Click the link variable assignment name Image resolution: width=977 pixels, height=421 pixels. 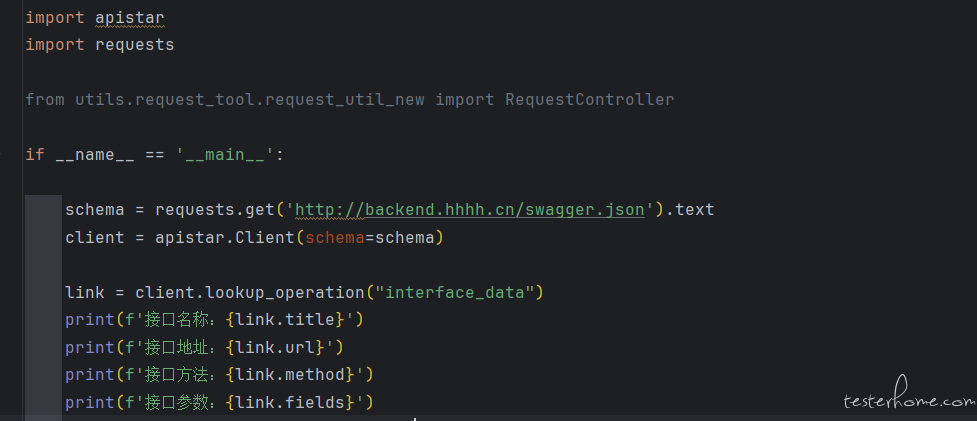point(85,292)
